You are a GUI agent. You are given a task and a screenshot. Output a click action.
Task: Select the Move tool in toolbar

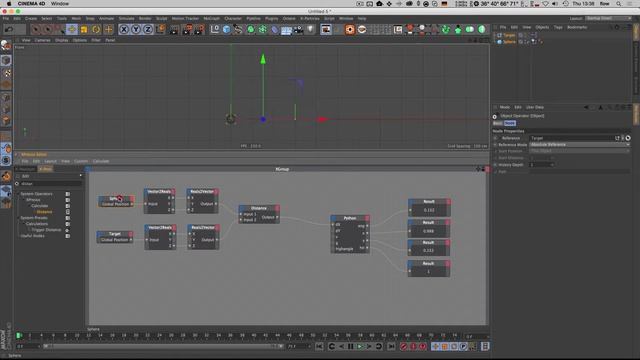pos(72,29)
